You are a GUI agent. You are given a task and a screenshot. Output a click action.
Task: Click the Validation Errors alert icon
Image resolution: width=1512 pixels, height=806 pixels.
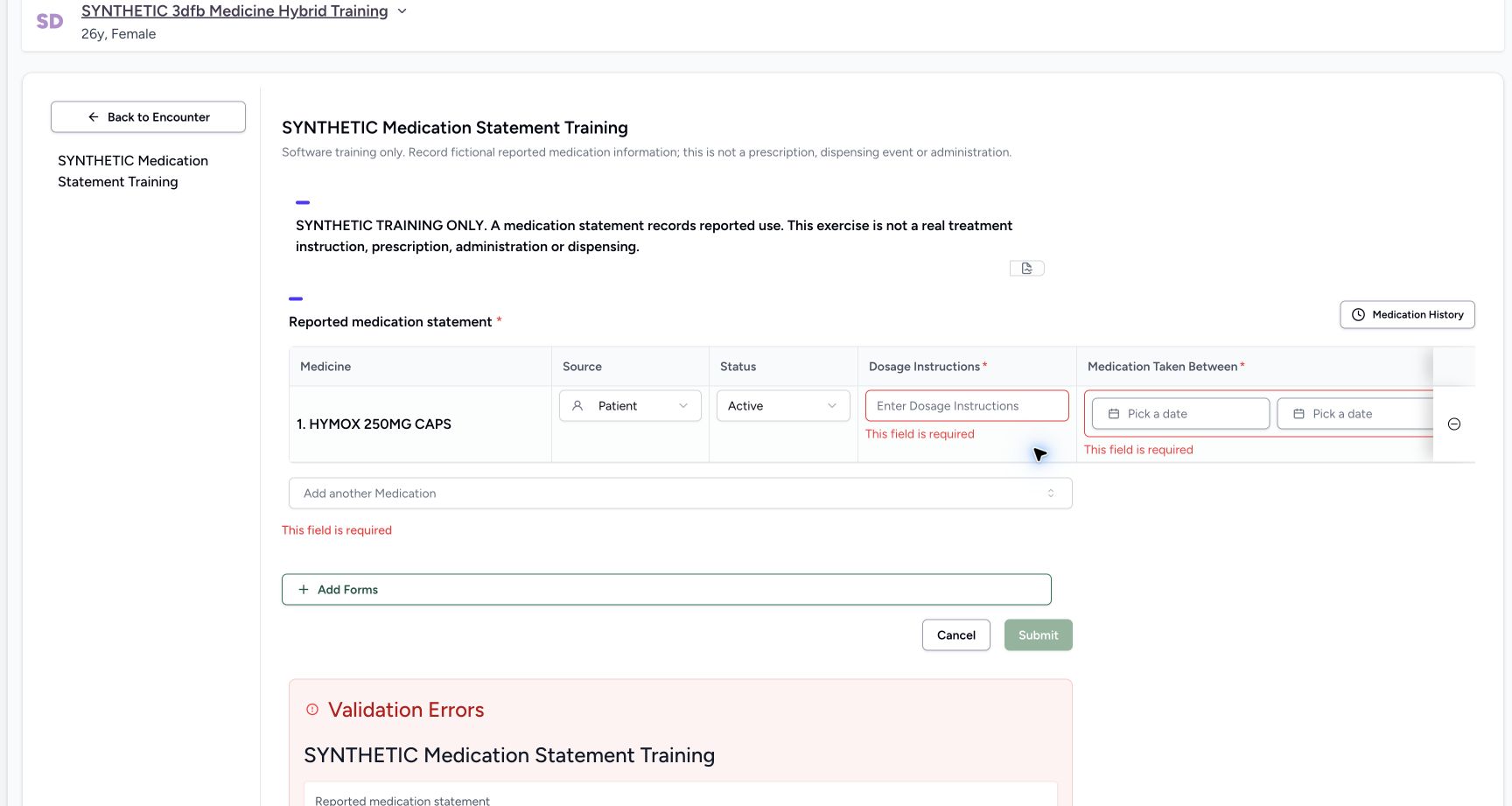[x=312, y=710]
